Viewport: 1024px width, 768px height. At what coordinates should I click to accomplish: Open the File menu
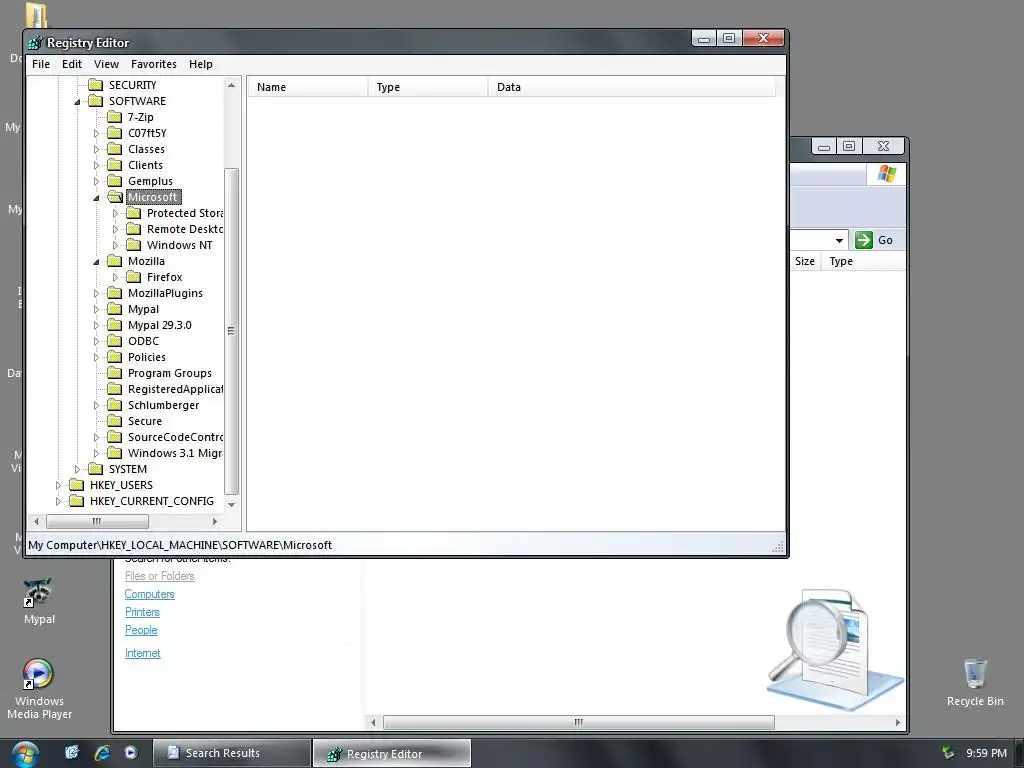pyautogui.click(x=40, y=64)
